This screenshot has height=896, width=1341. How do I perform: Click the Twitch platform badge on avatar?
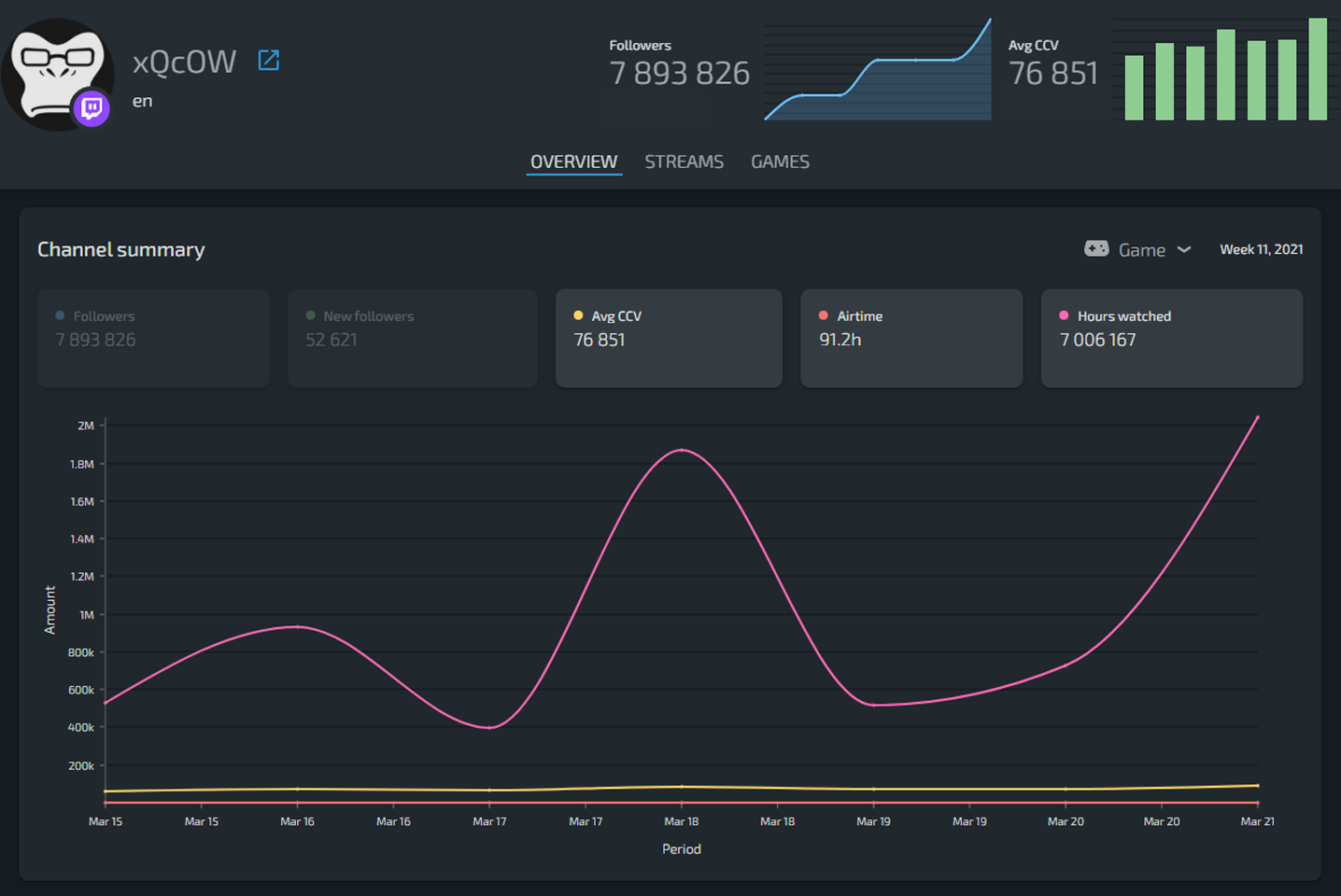(92, 108)
